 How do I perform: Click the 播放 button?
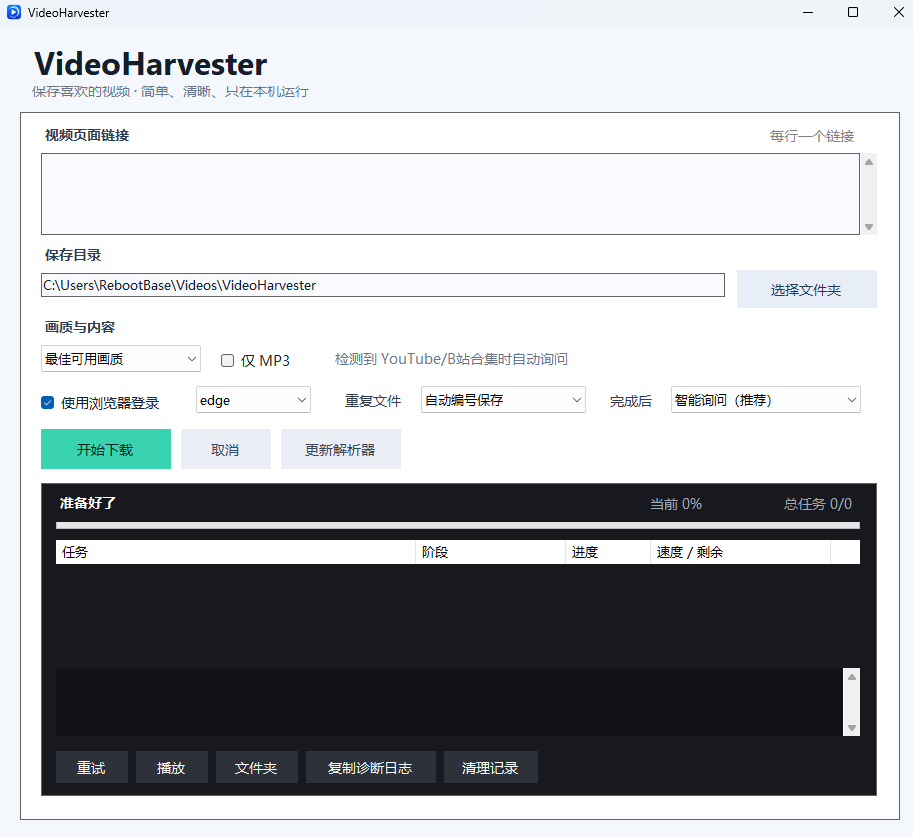click(x=172, y=767)
